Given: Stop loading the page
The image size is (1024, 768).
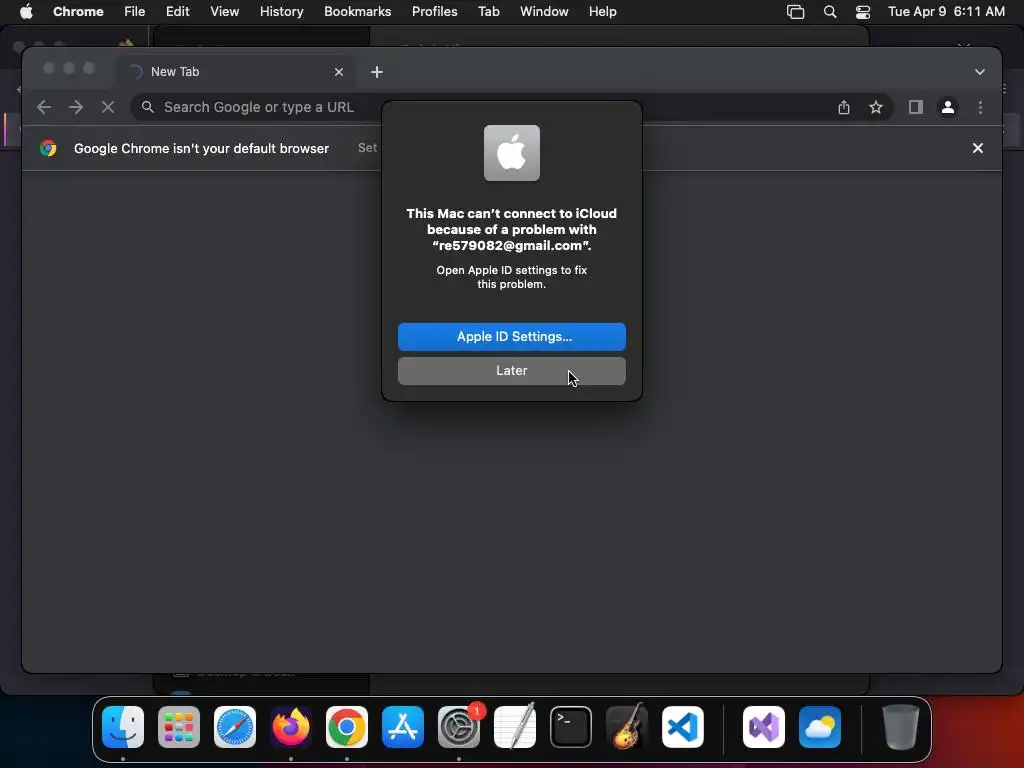Looking at the screenshot, I should point(108,107).
